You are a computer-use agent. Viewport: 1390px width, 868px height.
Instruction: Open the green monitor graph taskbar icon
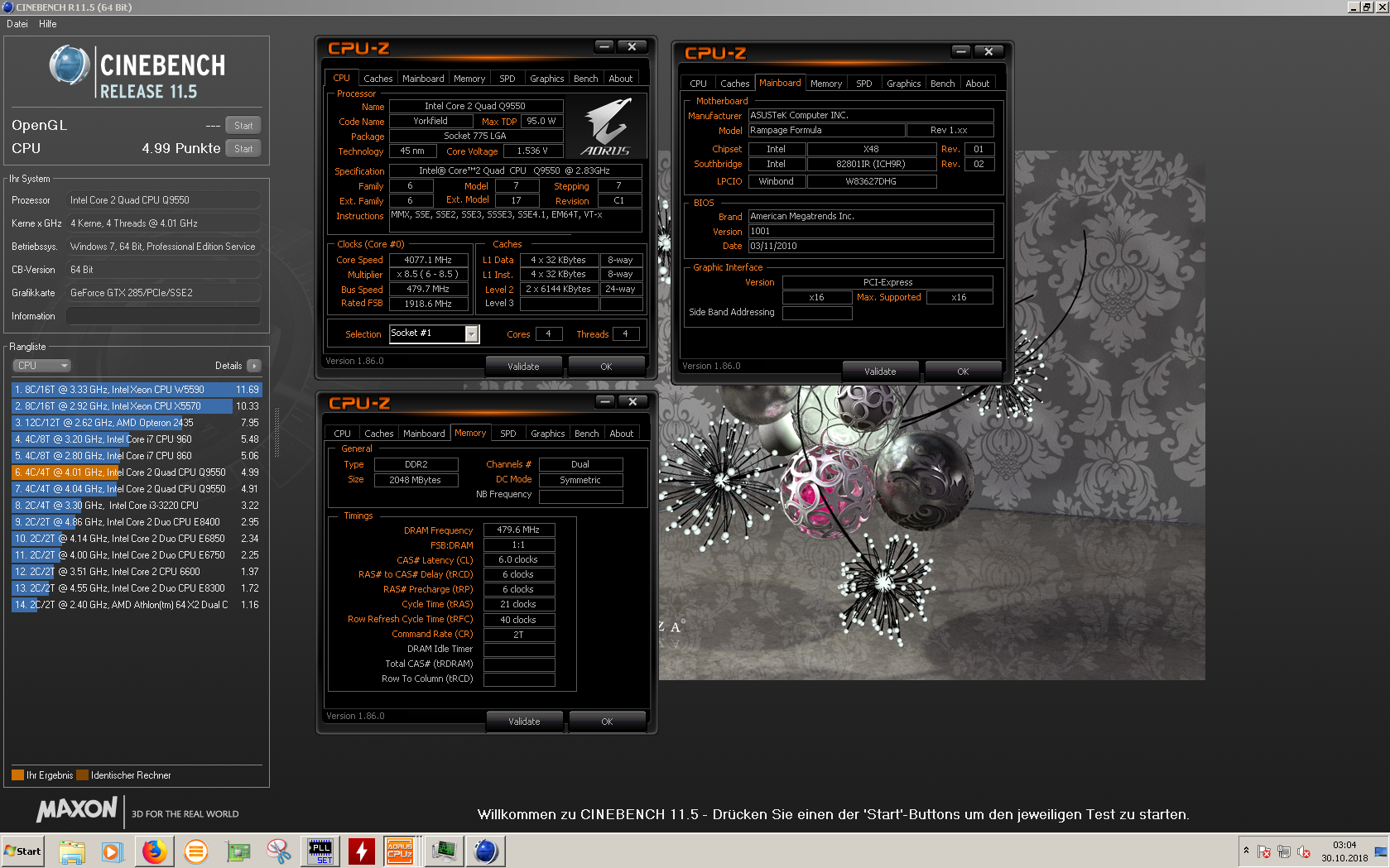coord(445,851)
